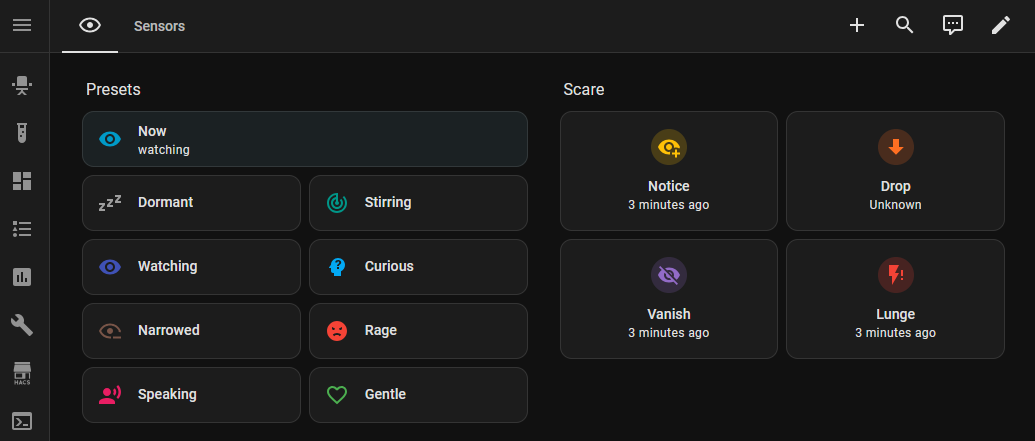Click the question head icon on Curious
The height and width of the screenshot is (441, 1035).
(x=337, y=267)
